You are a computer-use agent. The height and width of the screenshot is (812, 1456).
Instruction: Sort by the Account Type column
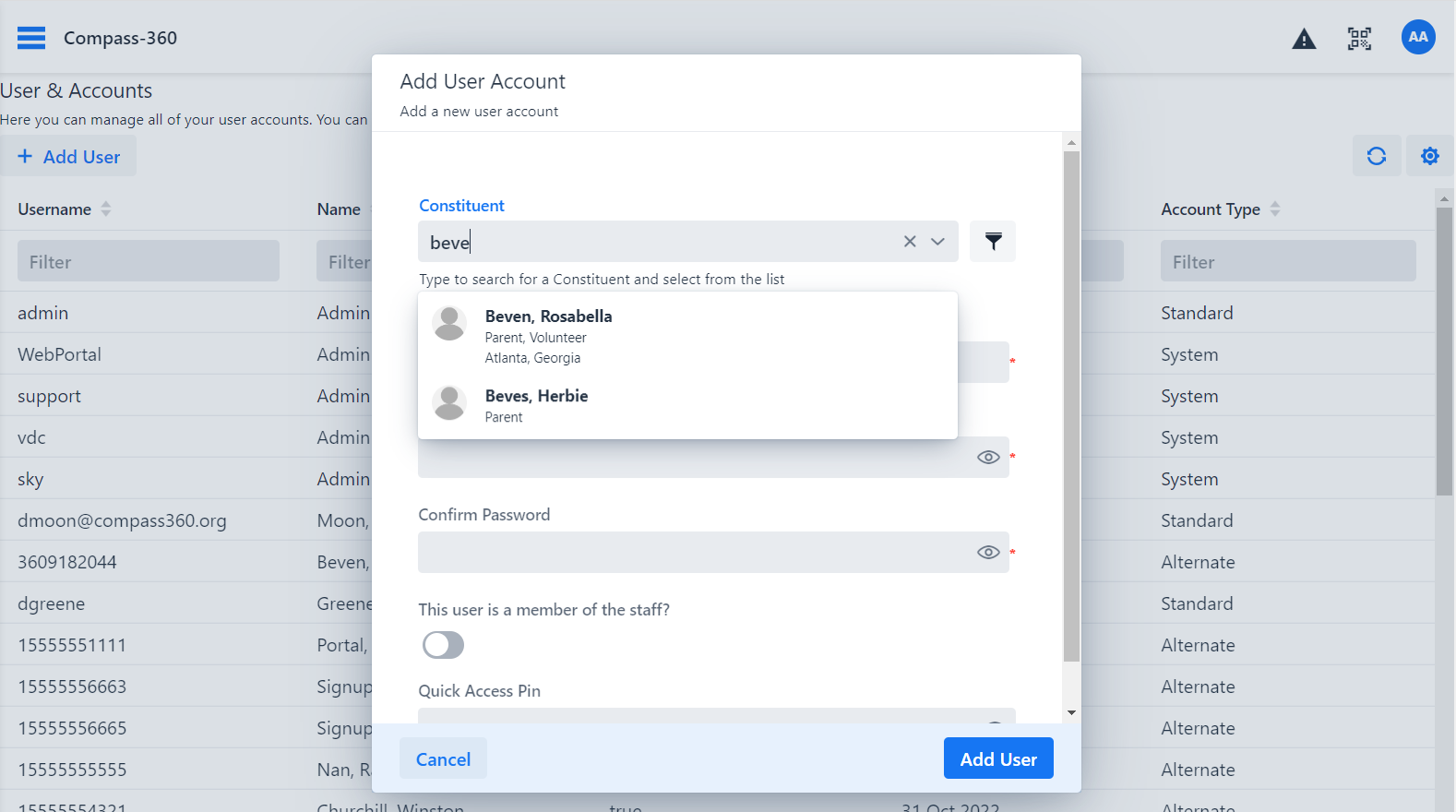(1275, 209)
